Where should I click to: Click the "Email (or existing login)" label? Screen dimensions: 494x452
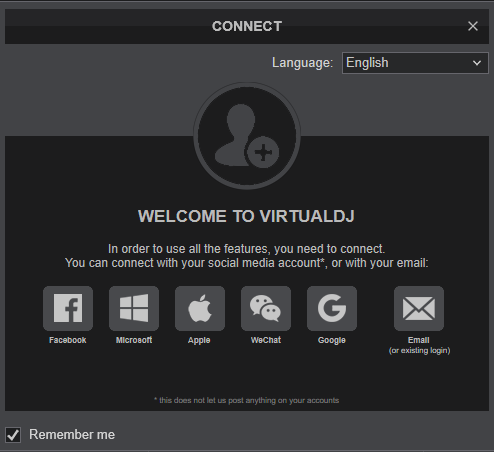tap(419, 345)
